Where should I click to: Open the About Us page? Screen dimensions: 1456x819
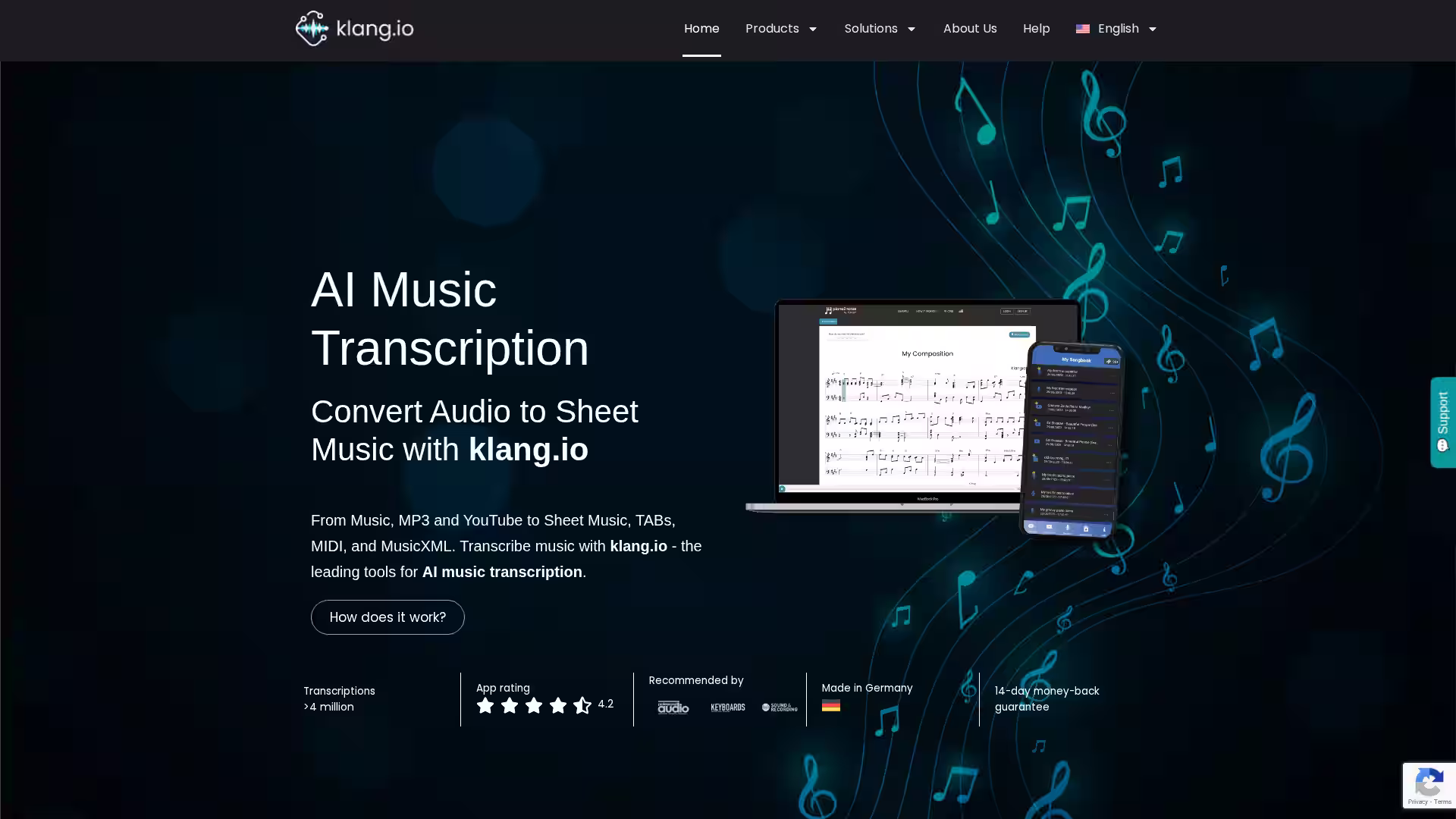coord(969,29)
